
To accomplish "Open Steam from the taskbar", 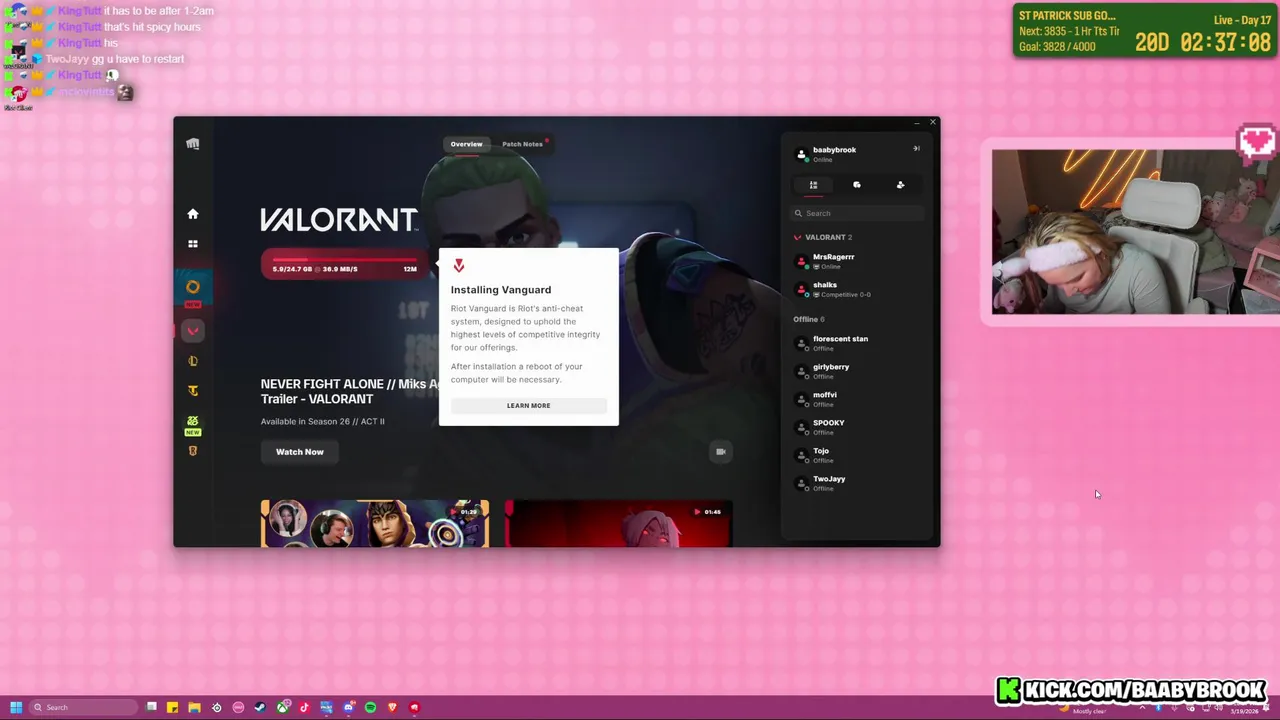I will pos(260,708).
